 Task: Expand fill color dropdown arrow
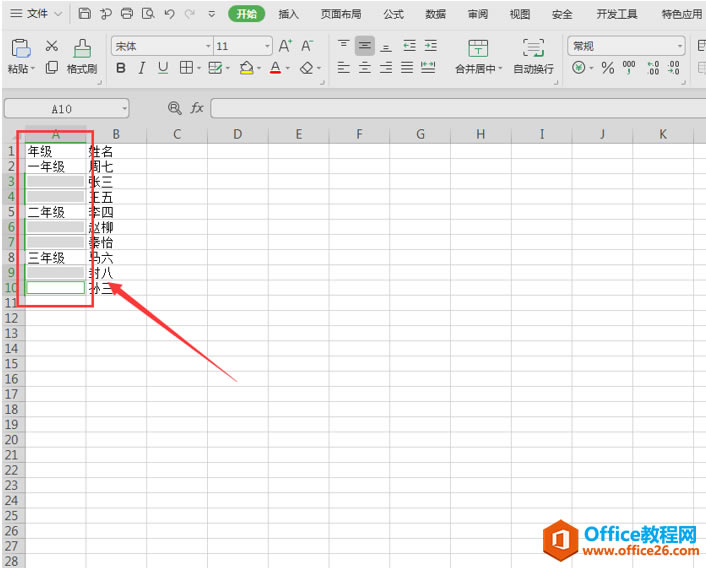click(259, 68)
